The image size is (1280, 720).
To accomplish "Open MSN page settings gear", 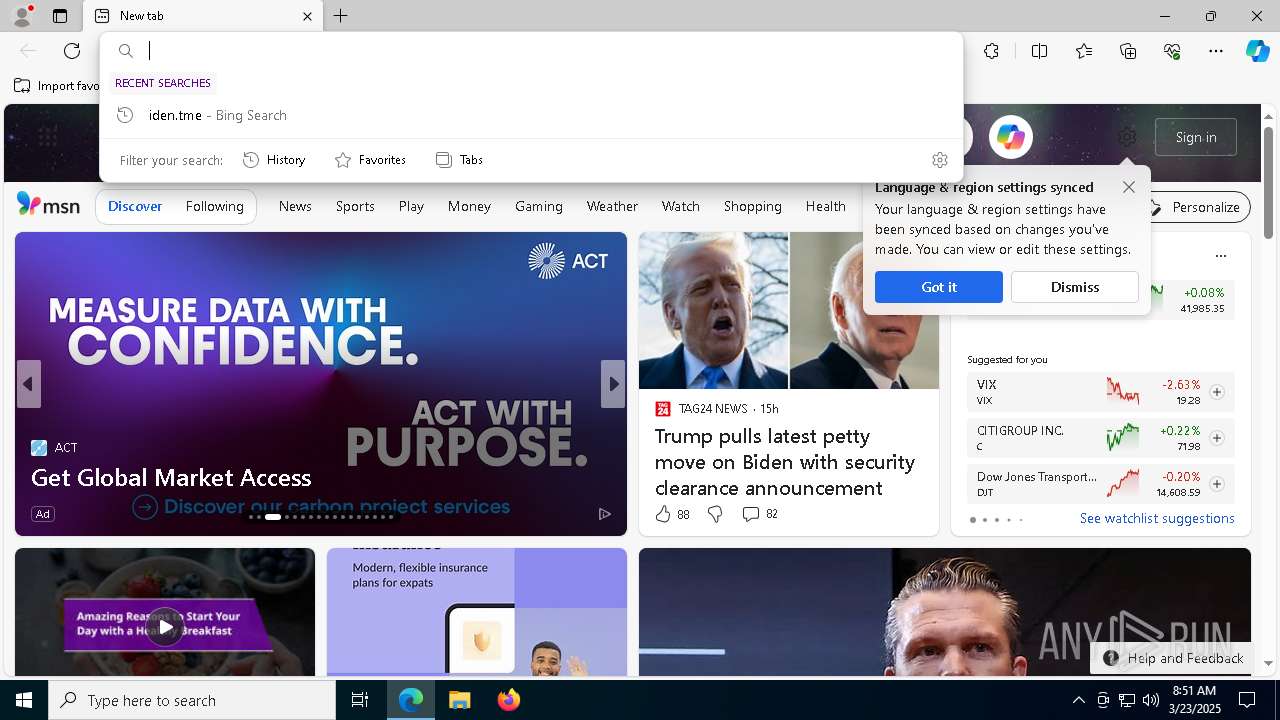I will [x=1127, y=137].
